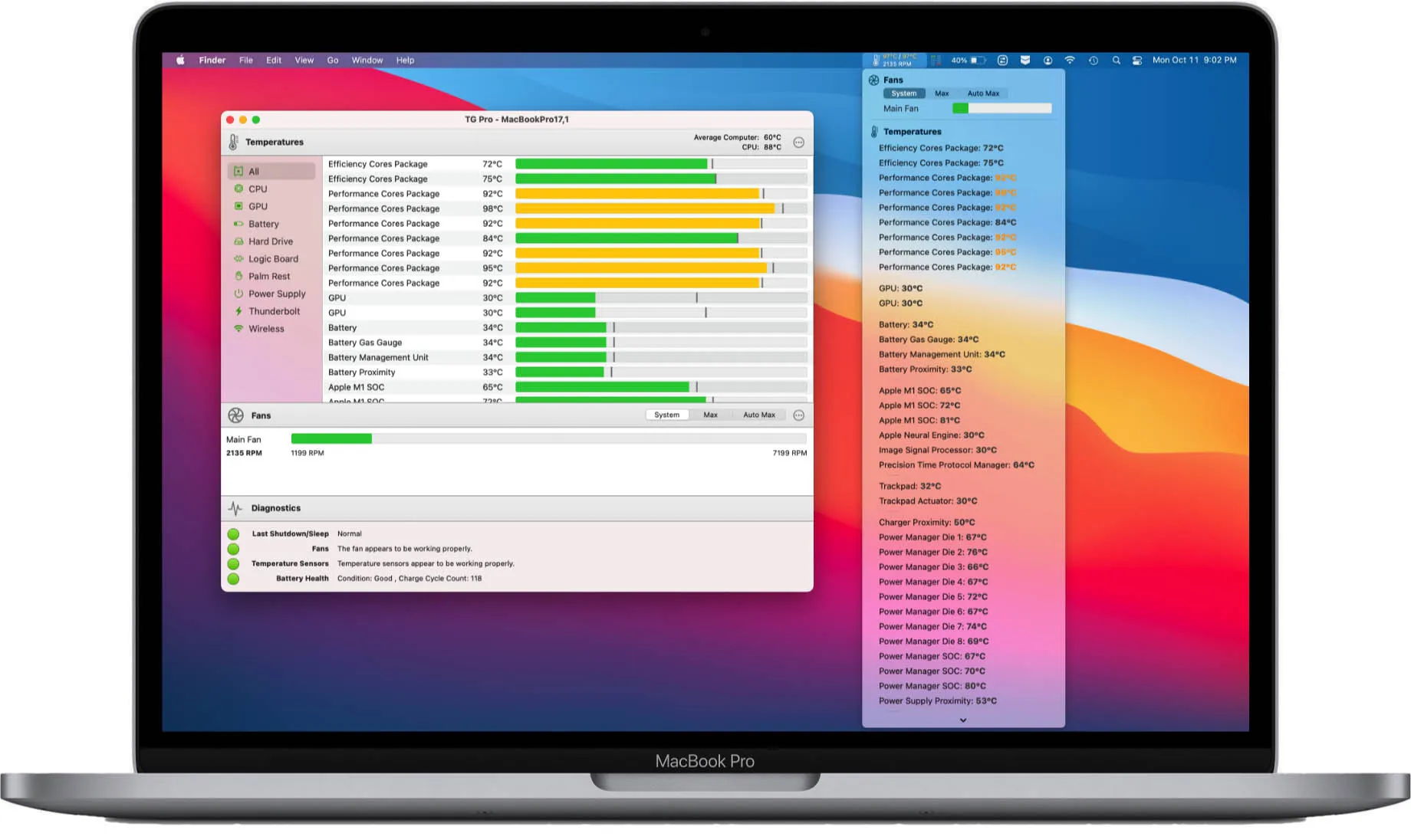
Task: Open Spotlight search from the menu bar
Action: coord(1117,59)
